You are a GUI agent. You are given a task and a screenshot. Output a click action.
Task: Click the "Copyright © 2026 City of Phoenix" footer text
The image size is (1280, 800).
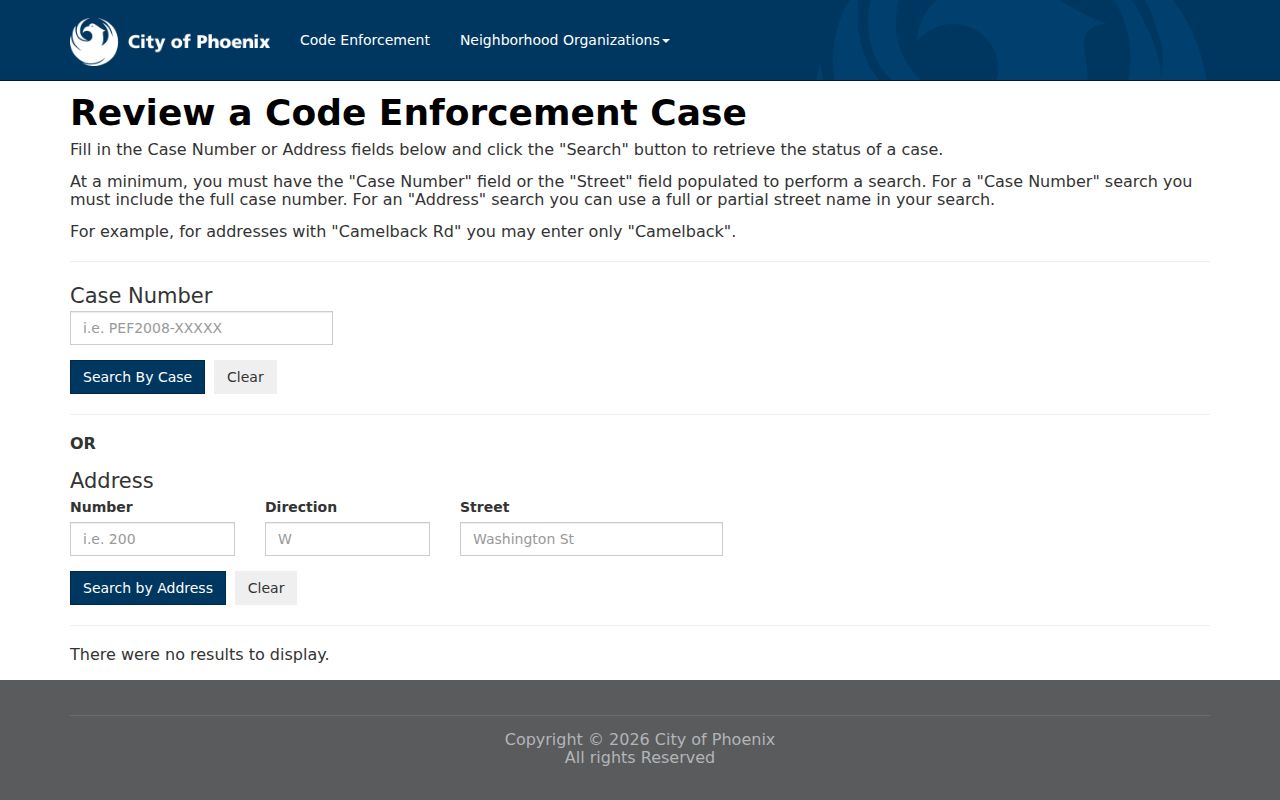click(640, 740)
